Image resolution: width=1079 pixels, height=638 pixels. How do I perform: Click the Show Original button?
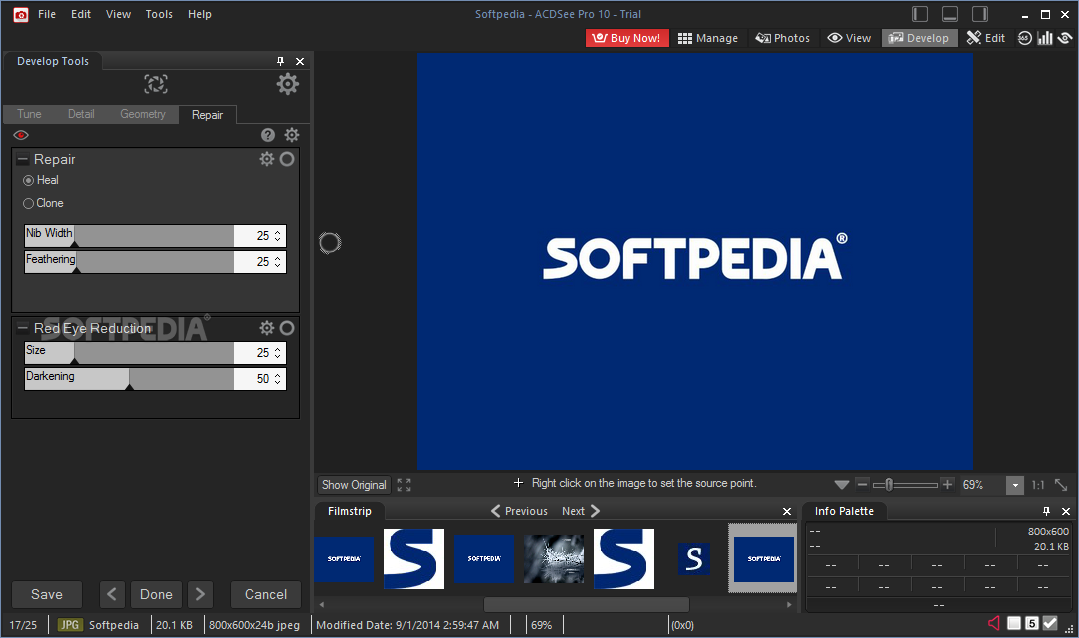click(x=354, y=485)
